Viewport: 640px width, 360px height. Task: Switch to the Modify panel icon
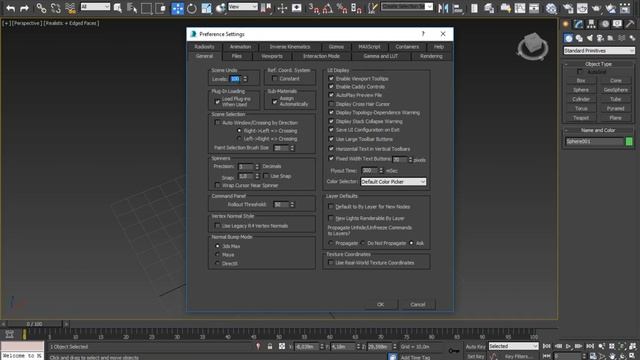click(578, 24)
